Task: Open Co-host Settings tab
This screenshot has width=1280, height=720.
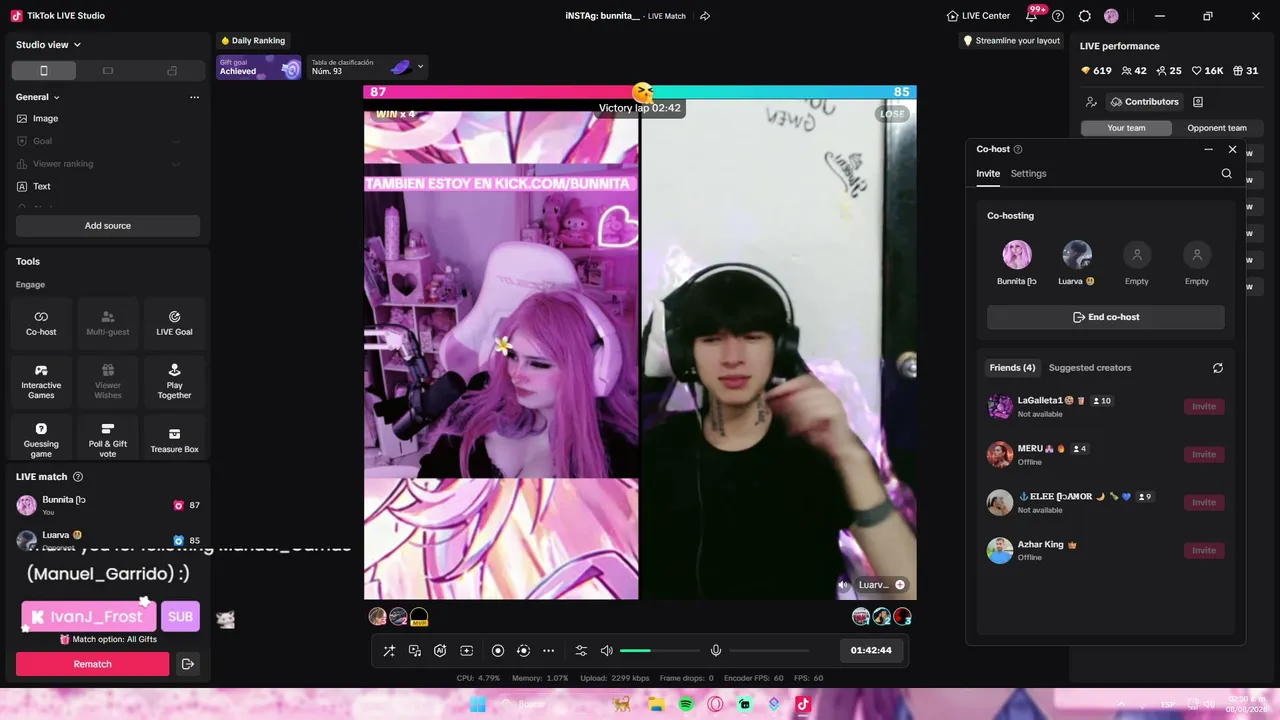Action: pos(1028,174)
